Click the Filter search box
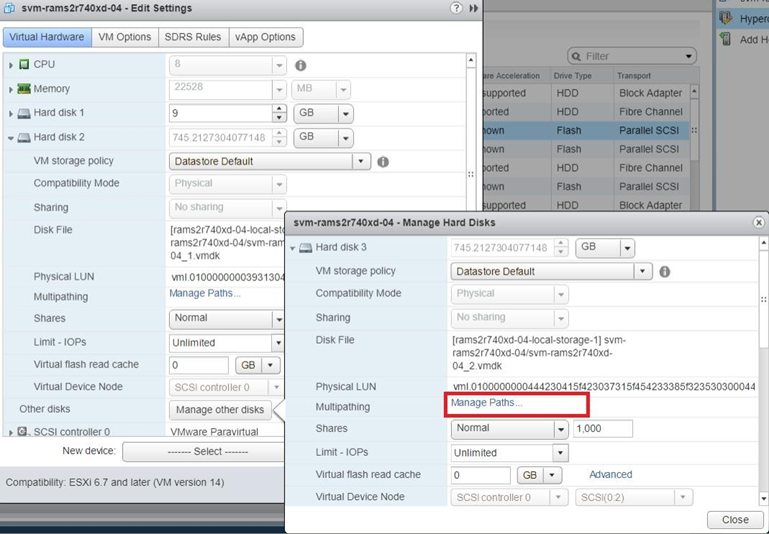This screenshot has width=769, height=534. 636,56
